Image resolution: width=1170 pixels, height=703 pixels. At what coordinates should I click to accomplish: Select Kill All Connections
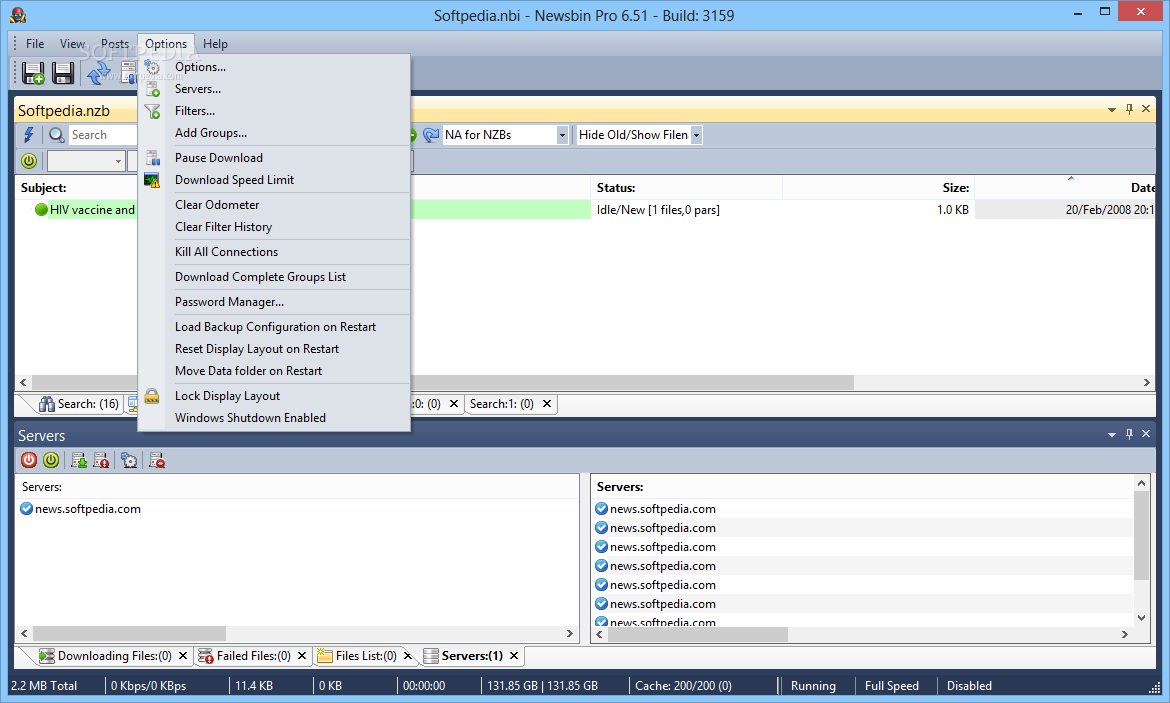pyautogui.click(x=274, y=251)
